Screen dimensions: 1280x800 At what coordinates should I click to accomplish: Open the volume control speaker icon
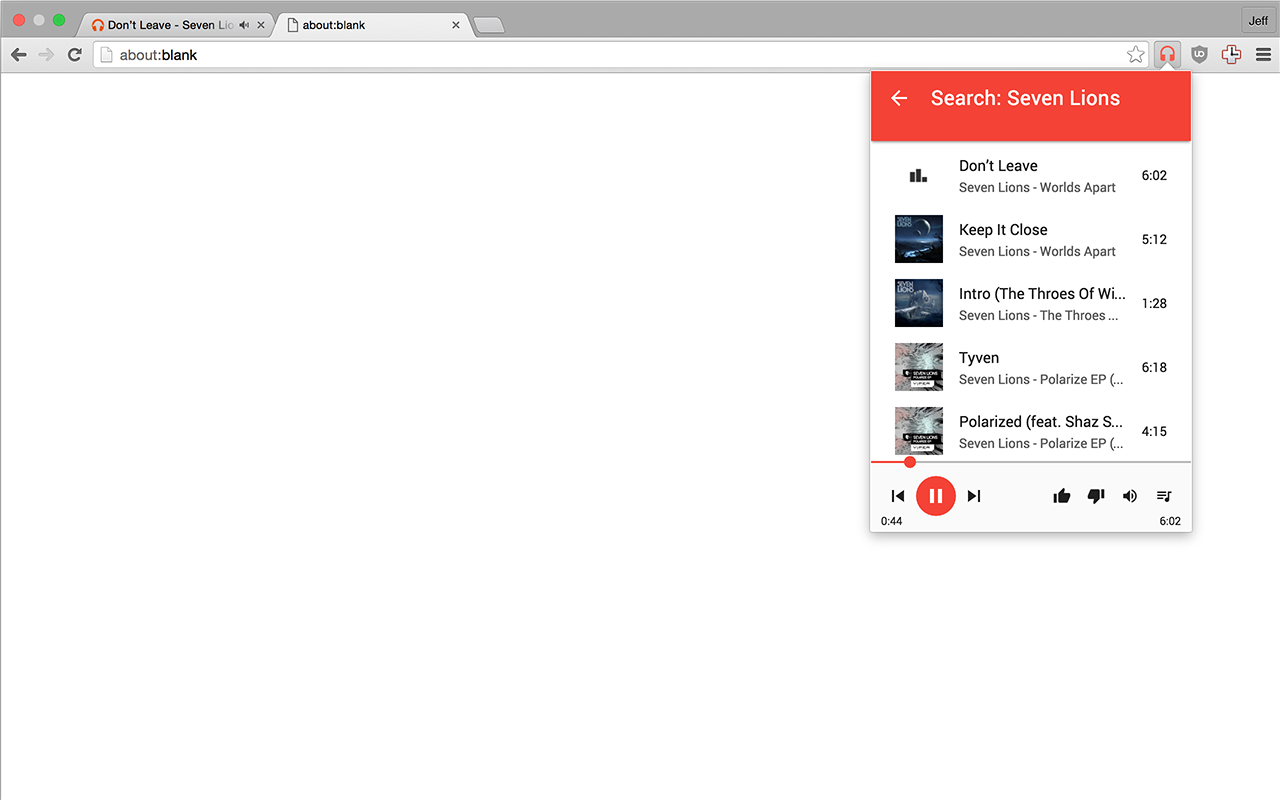click(x=1130, y=496)
